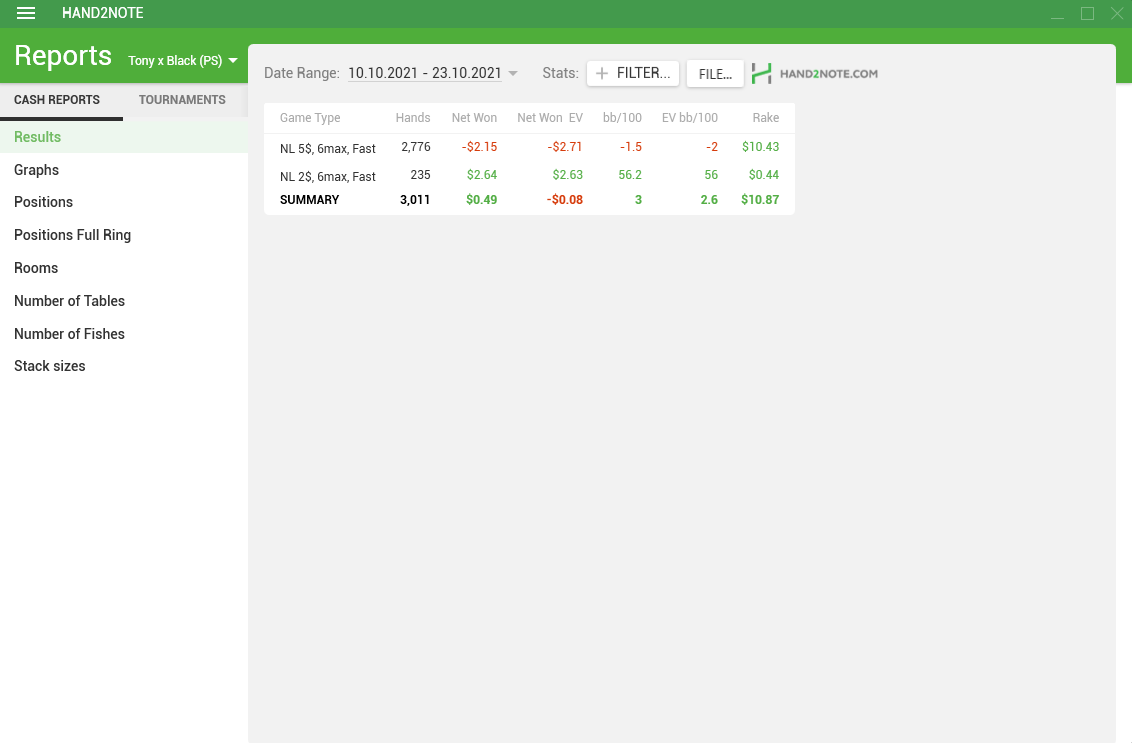Click the SUMMARY row label
Viewport: 1132px width, 743px height.
click(310, 200)
